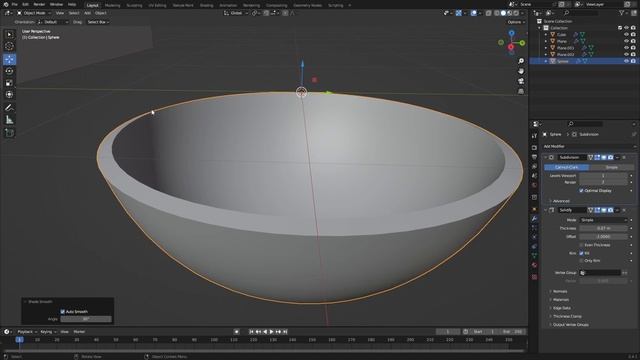Click the Blender logo icon
The height and width of the screenshot is (360, 640).
point(5,4)
